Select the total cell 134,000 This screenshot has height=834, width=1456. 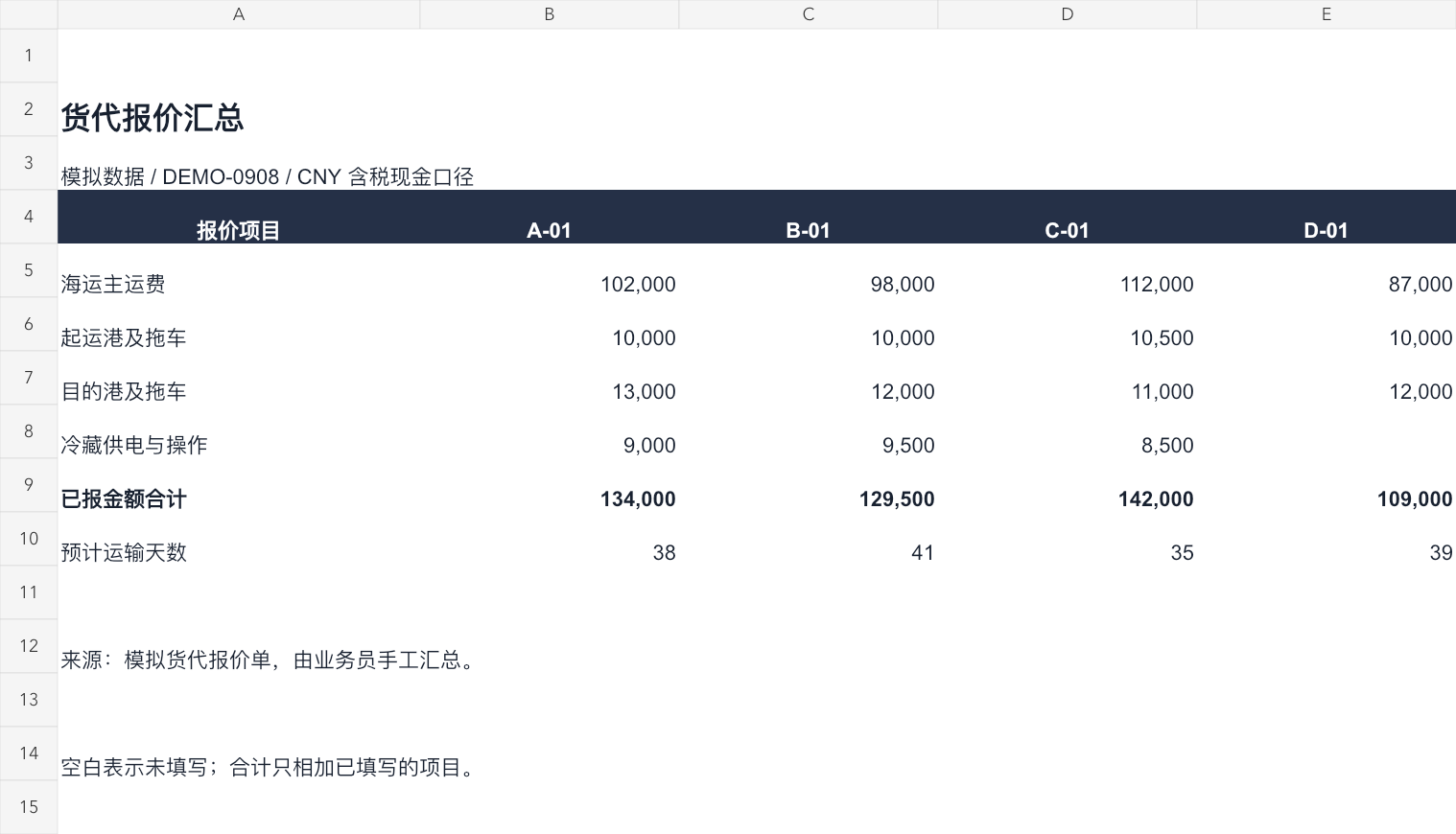[x=550, y=485]
